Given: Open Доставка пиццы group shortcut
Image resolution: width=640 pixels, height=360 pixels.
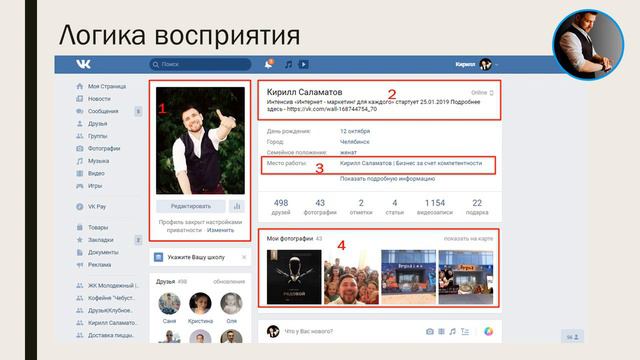Looking at the screenshot, I should point(105,335).
